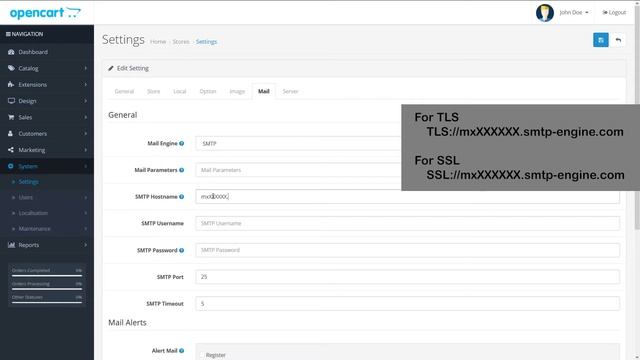Click the SMTP Timeout field
640x360 pixels.
(x=407, y=304)
